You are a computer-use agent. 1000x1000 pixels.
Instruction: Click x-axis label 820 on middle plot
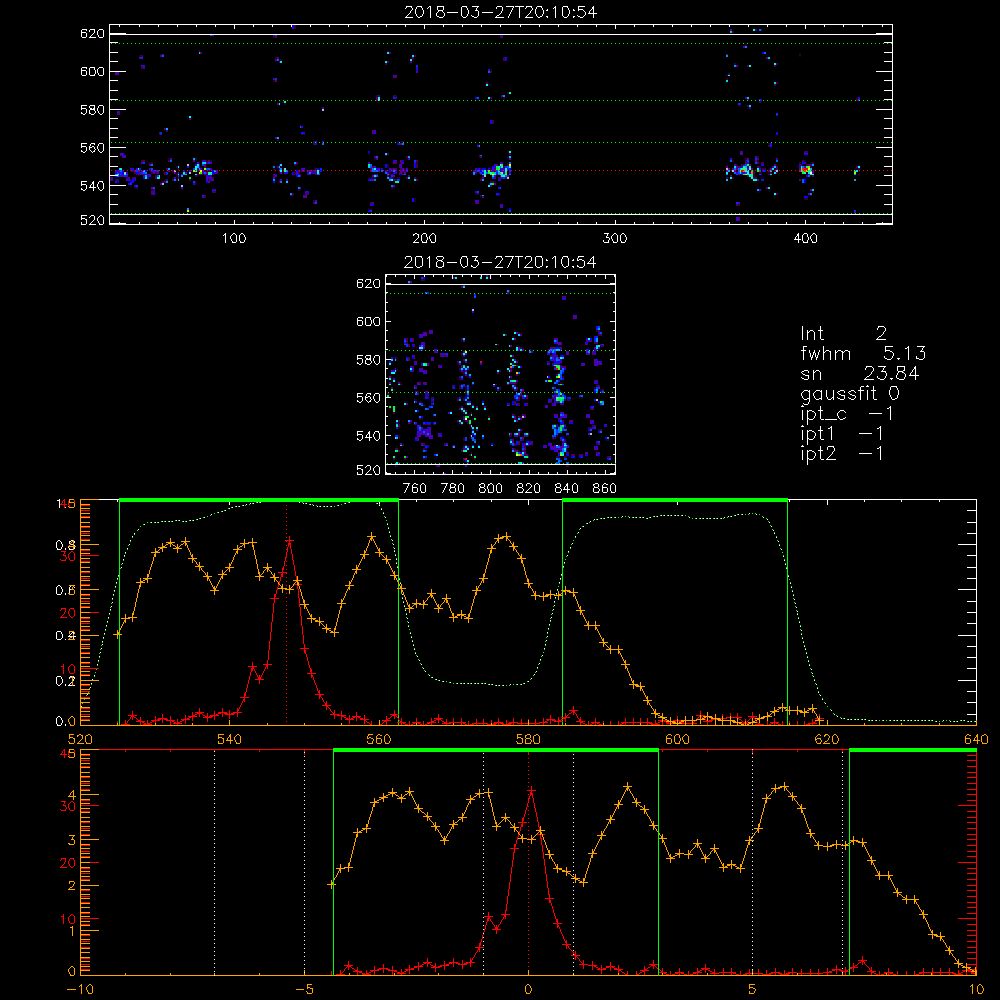coord(529,489)
